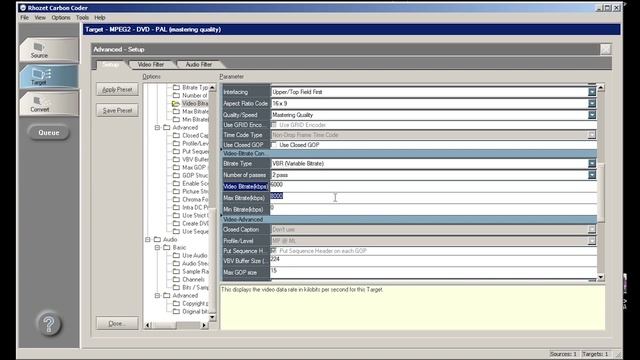
Task: Select the Target panel icon
Action: (48, 76)
